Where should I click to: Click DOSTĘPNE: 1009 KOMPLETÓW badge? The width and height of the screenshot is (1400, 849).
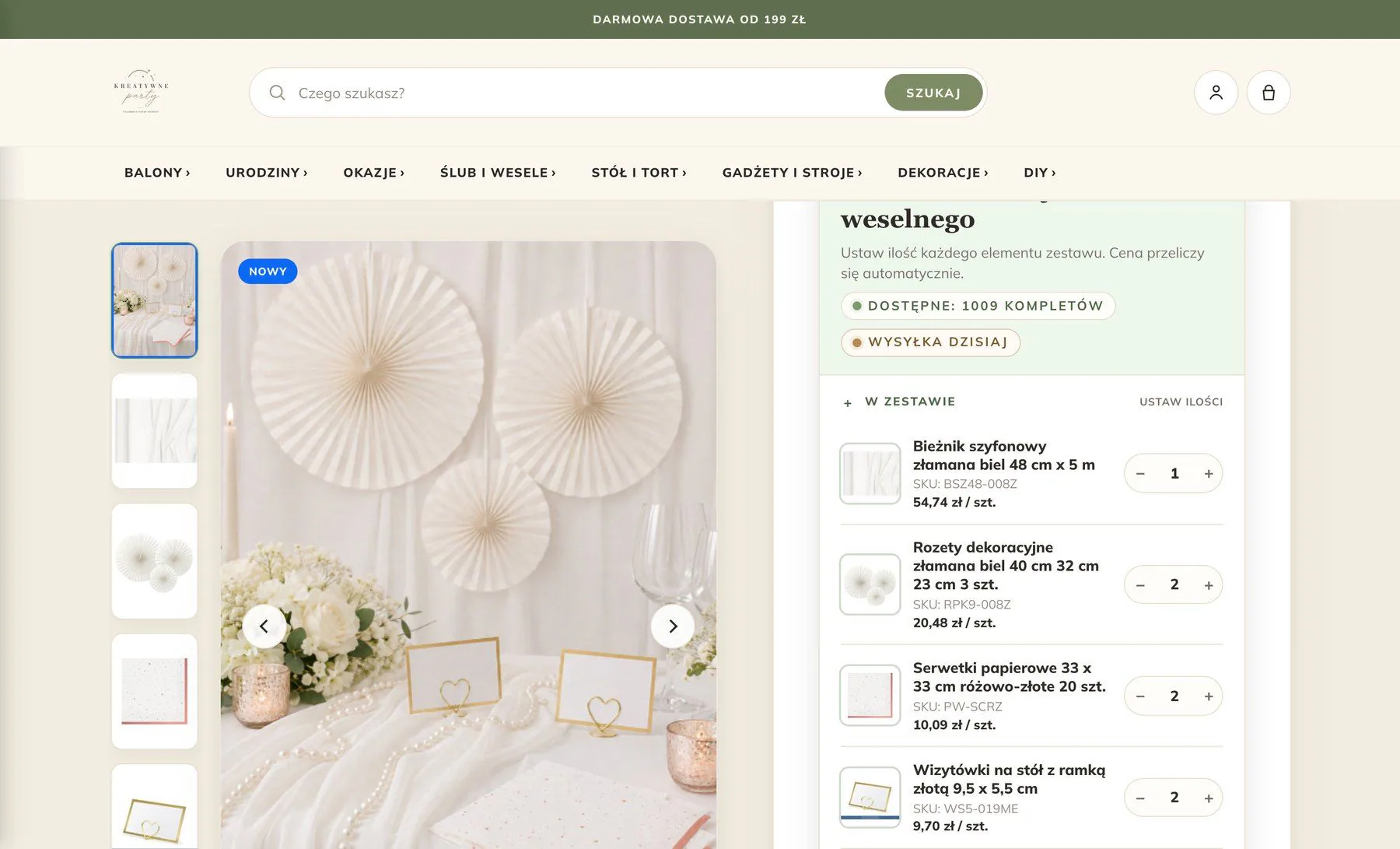[978, 306]
